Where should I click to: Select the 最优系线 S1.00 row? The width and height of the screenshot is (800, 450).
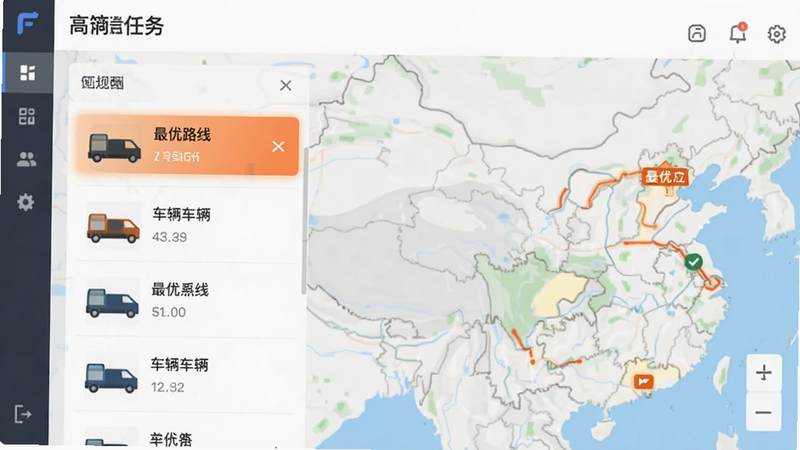[x=186, y=300]
